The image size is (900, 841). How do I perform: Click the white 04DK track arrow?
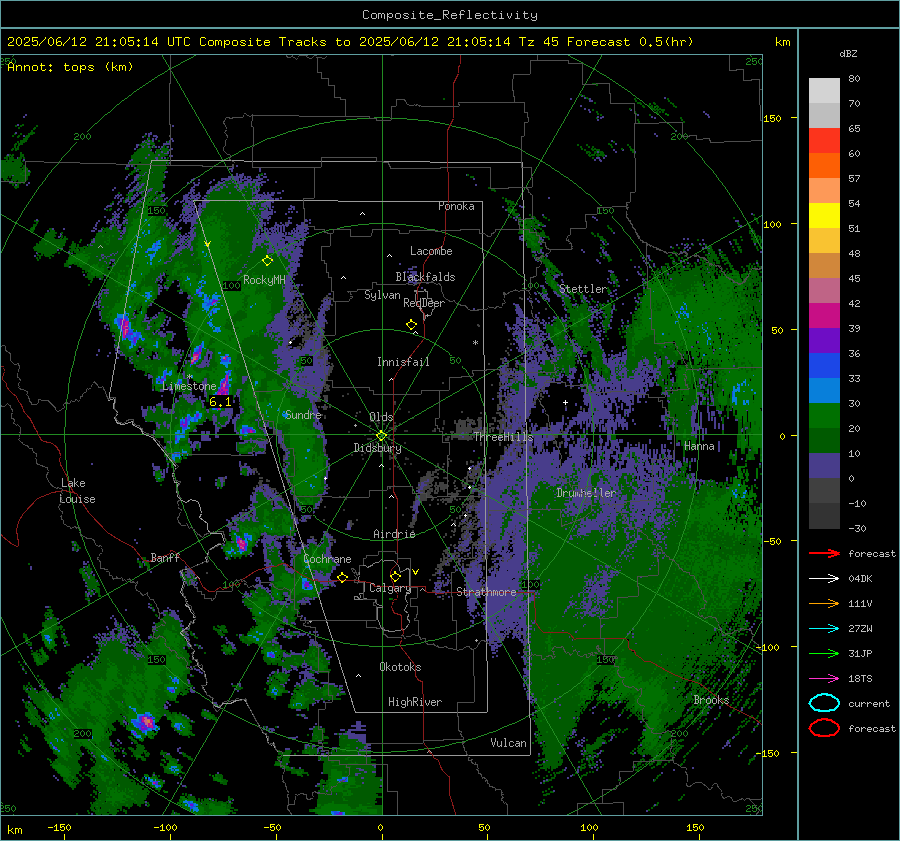click(824, 578)
